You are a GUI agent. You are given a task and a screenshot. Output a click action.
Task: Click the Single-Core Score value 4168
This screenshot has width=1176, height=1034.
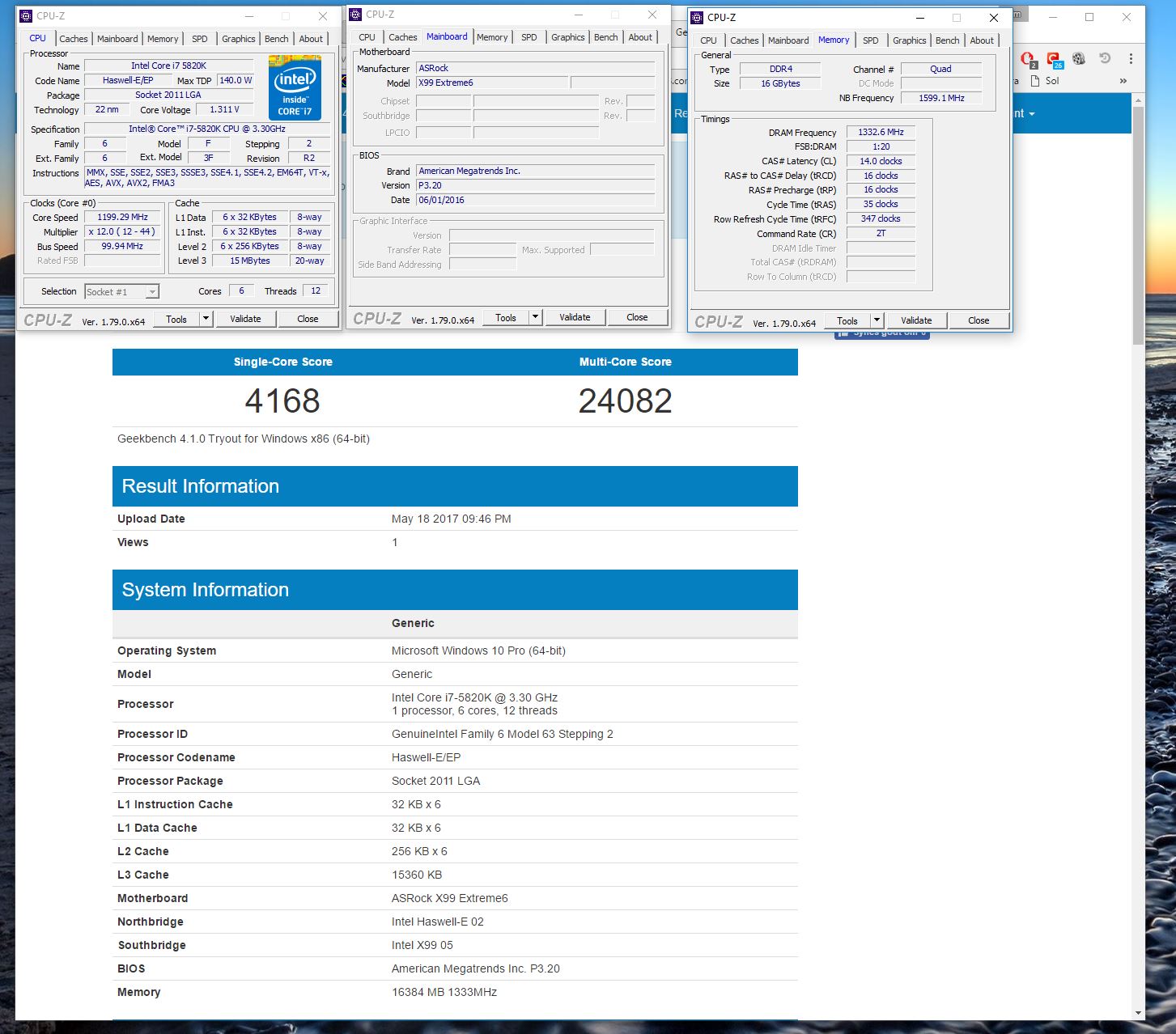(x=282, y=400)
